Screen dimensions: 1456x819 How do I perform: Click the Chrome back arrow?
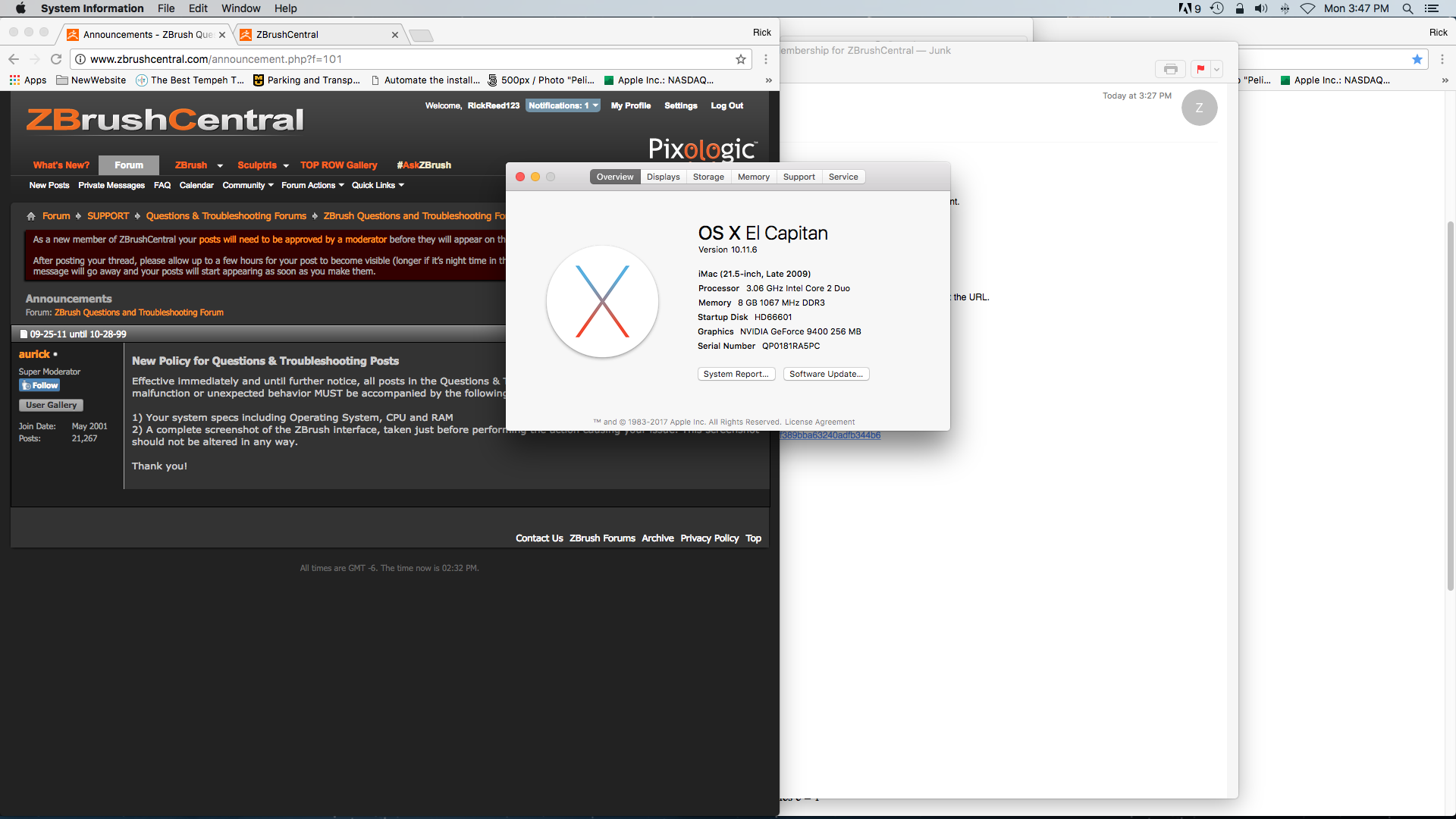(x=14, y=59)
